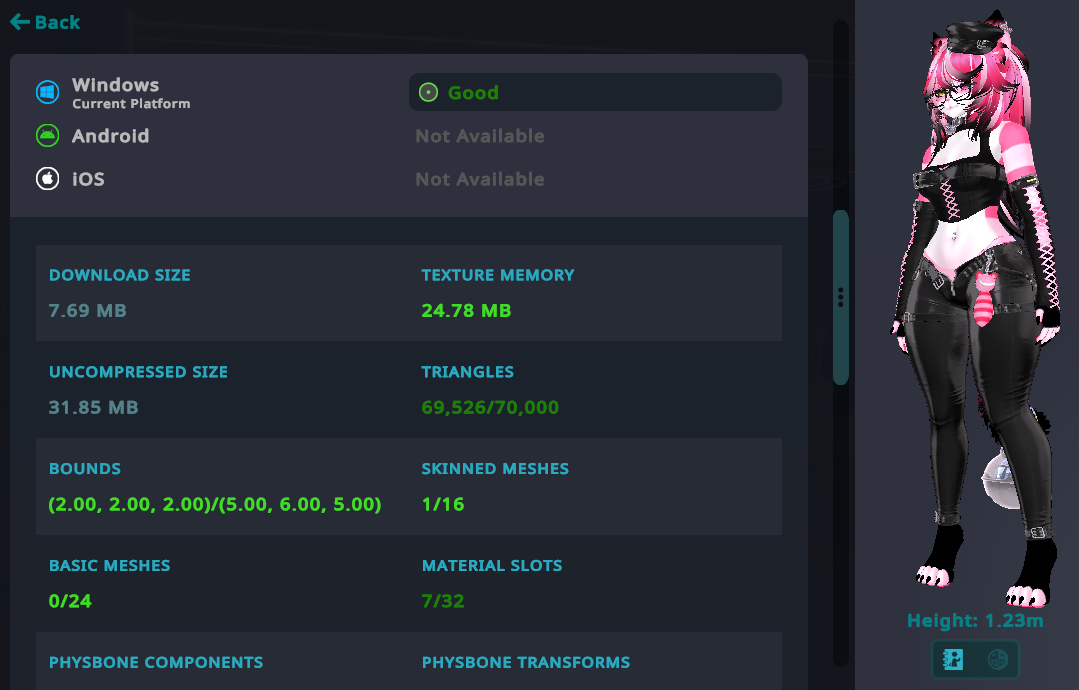The width and height of the screenshot is (1079, 690).
Task: Click the Skinned Meshes heading
Action: pos(495,469)
